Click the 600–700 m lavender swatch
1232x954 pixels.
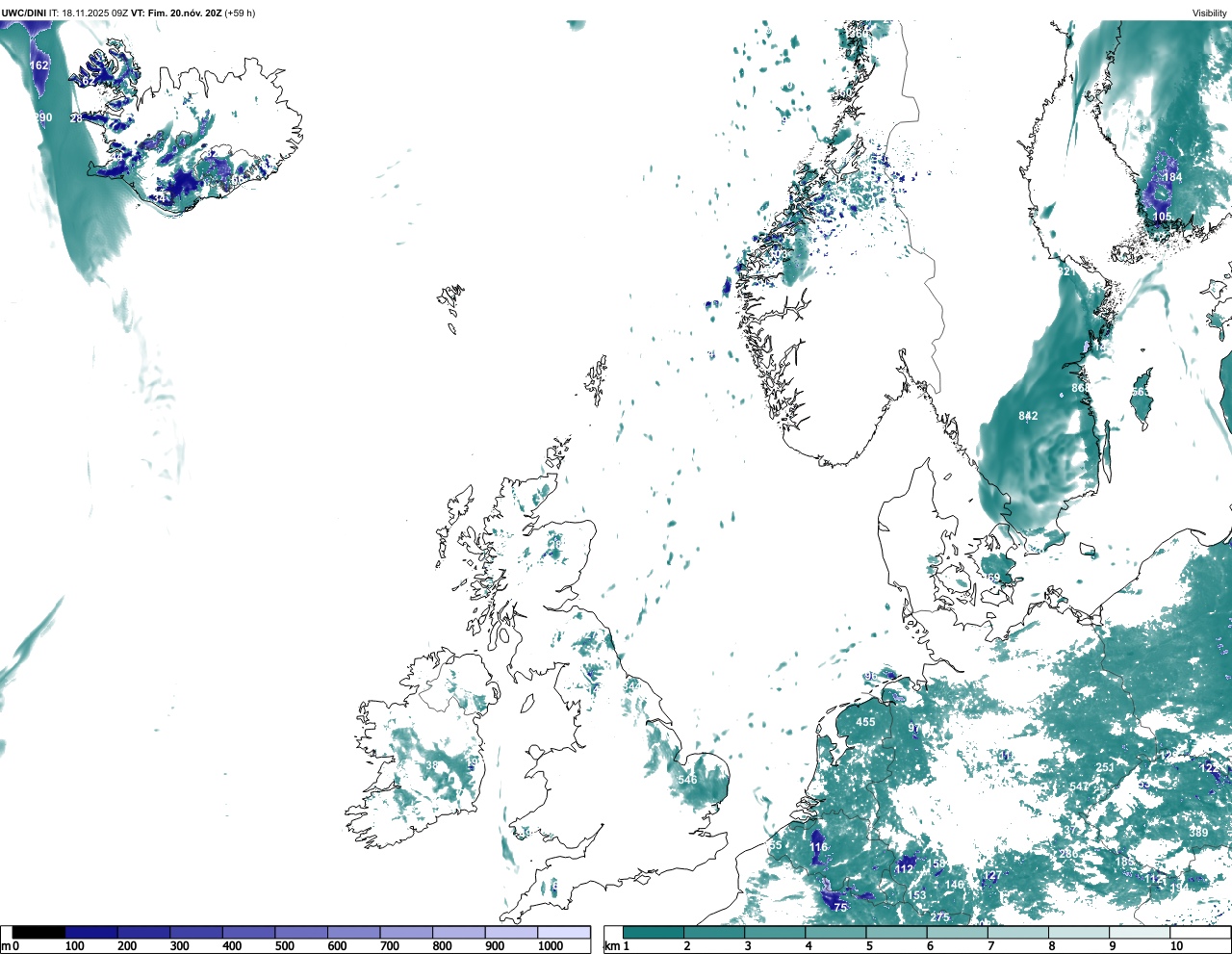point(353,933)
